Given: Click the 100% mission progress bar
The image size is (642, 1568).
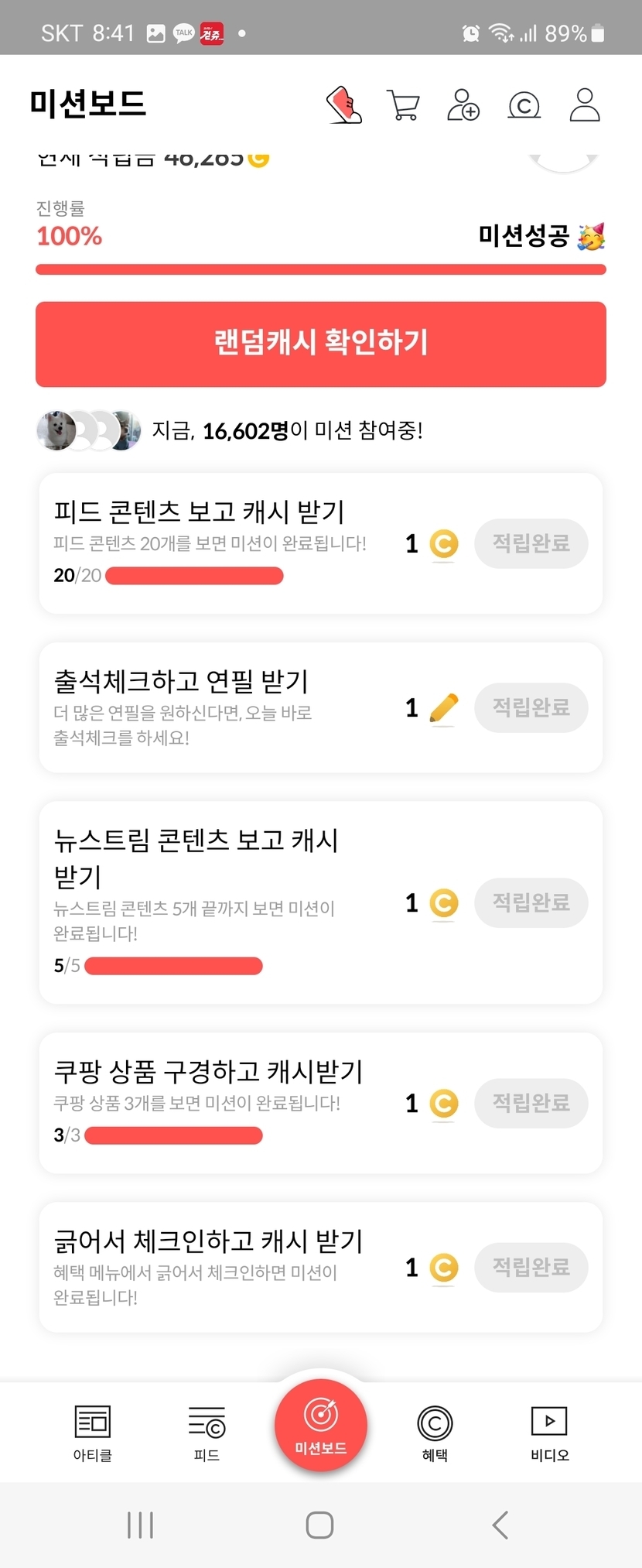Looking at the screenshot, I should click(321, 269).
